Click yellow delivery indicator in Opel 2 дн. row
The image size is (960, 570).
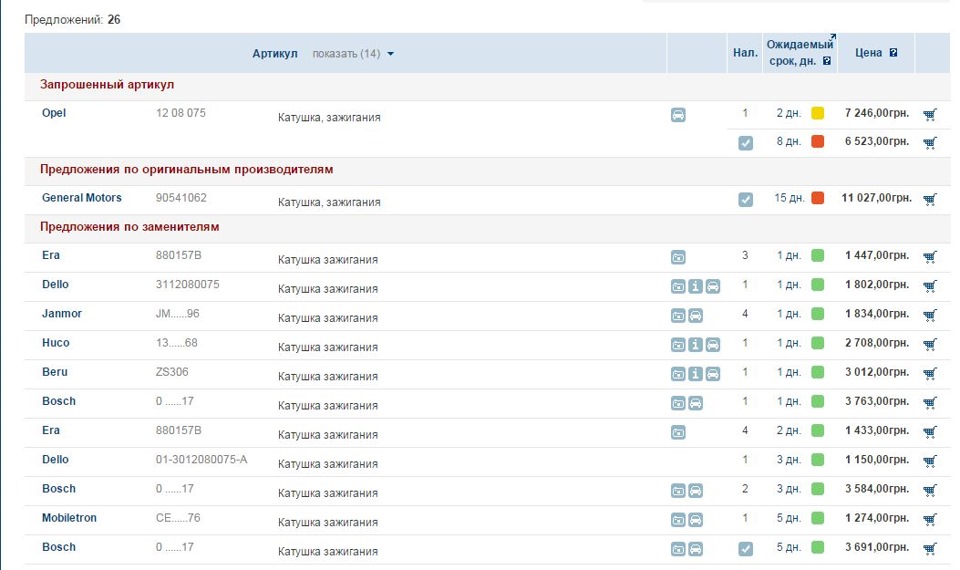[x=817, y=113]
